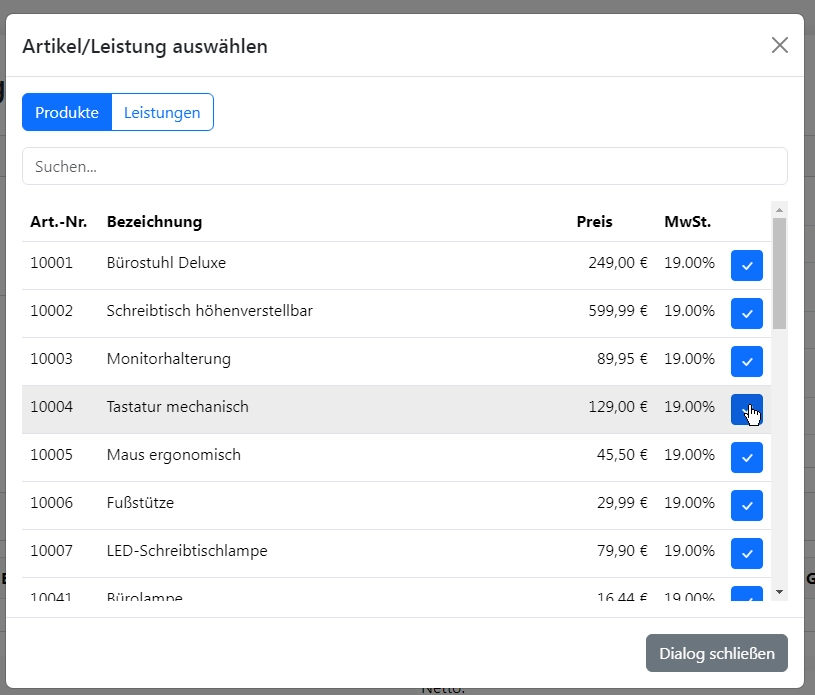Image resolution: width=815 pixels, height=695 pixels.
Task: Add LED-Schreibtischlampe with checkmark button
Action: (746, 553)
